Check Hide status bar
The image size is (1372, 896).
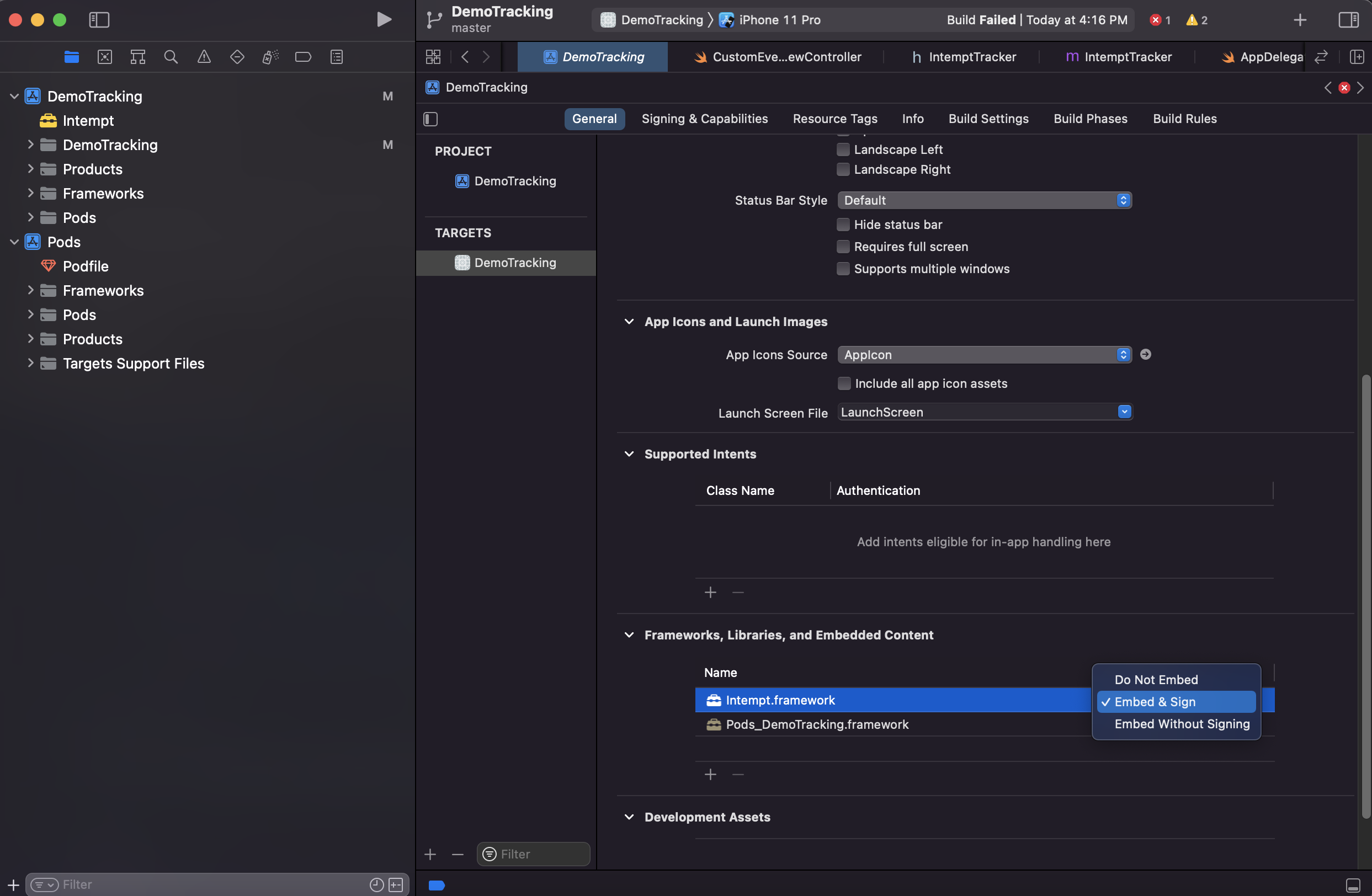(x=843, y=224)
